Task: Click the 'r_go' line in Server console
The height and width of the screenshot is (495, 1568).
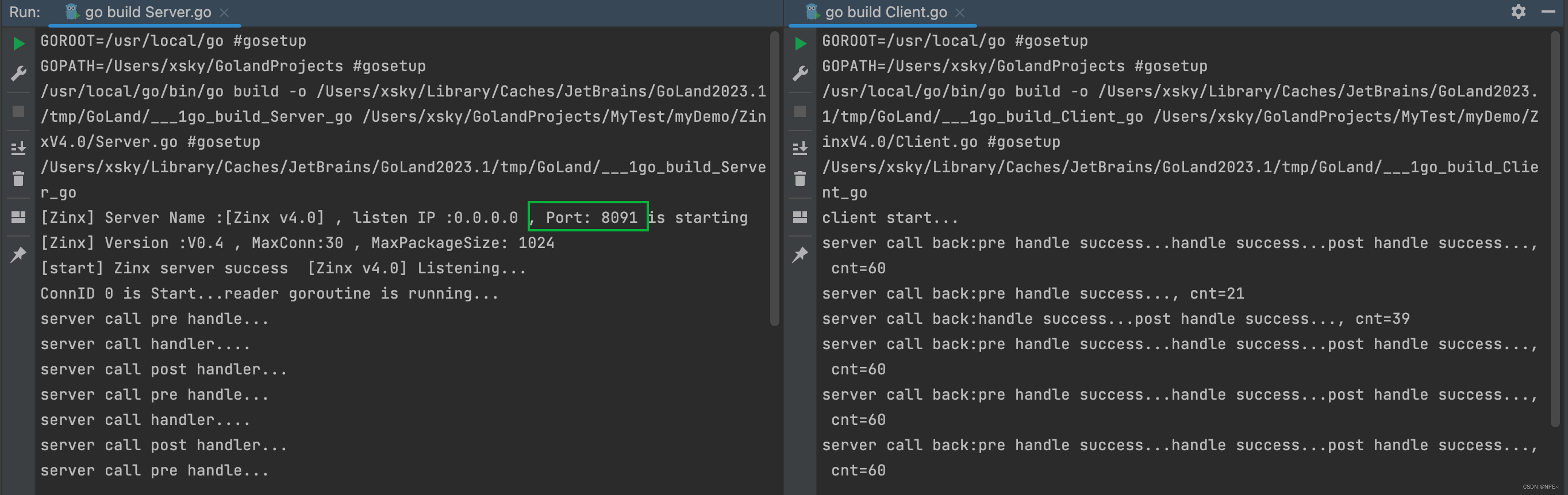Action: point(59,193)
